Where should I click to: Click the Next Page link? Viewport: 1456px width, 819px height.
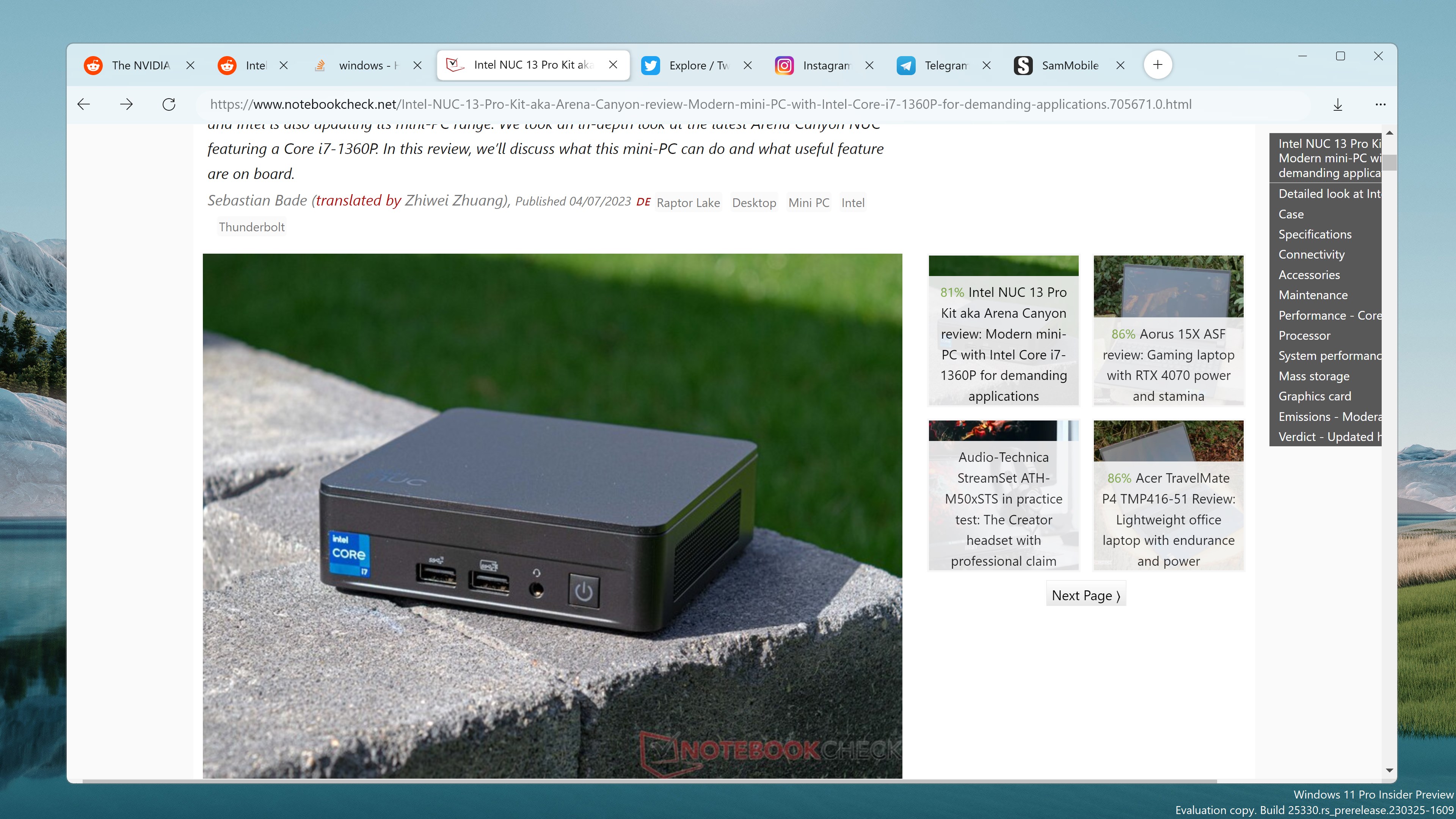point(1086,595)
